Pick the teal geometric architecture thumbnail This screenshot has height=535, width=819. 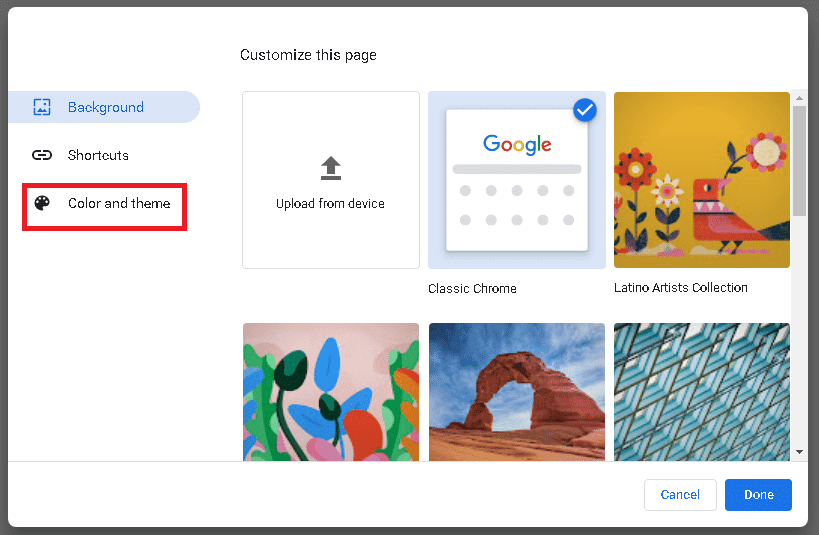coord(701,392)
